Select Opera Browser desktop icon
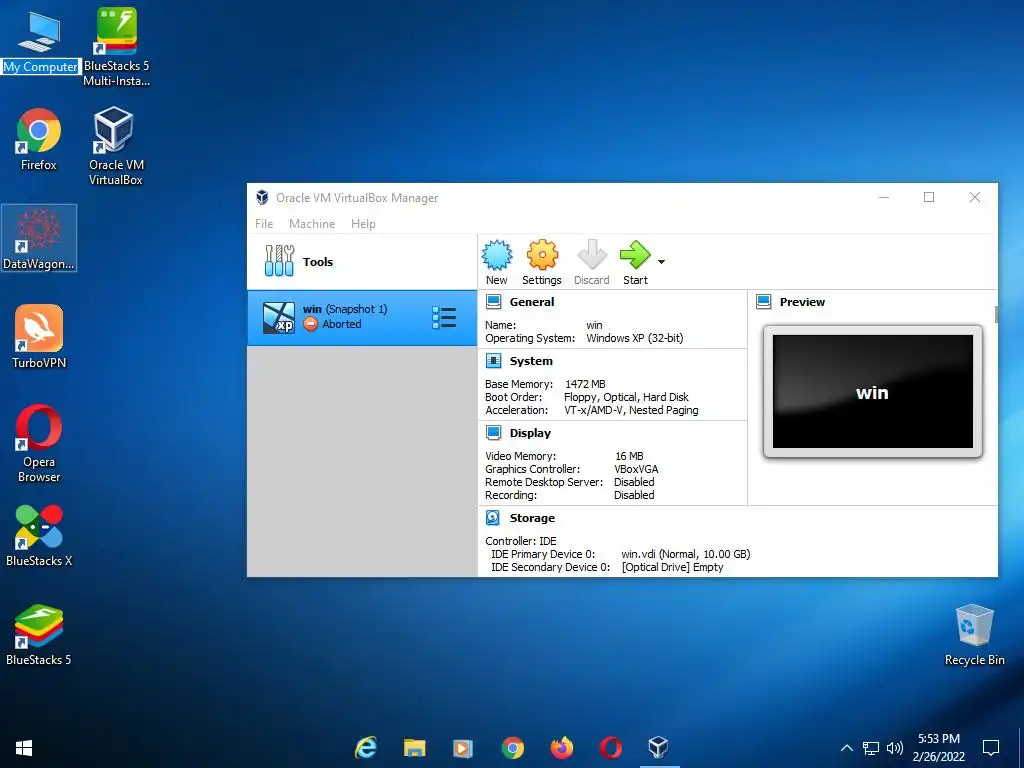The width and height of the screenshot is (1024, 768). pyautogui.click(x=39, y=444)
